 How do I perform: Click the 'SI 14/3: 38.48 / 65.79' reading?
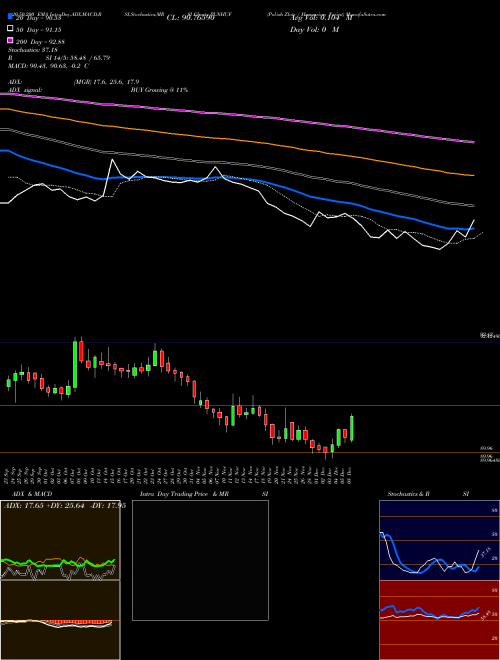tap(77, 58)
